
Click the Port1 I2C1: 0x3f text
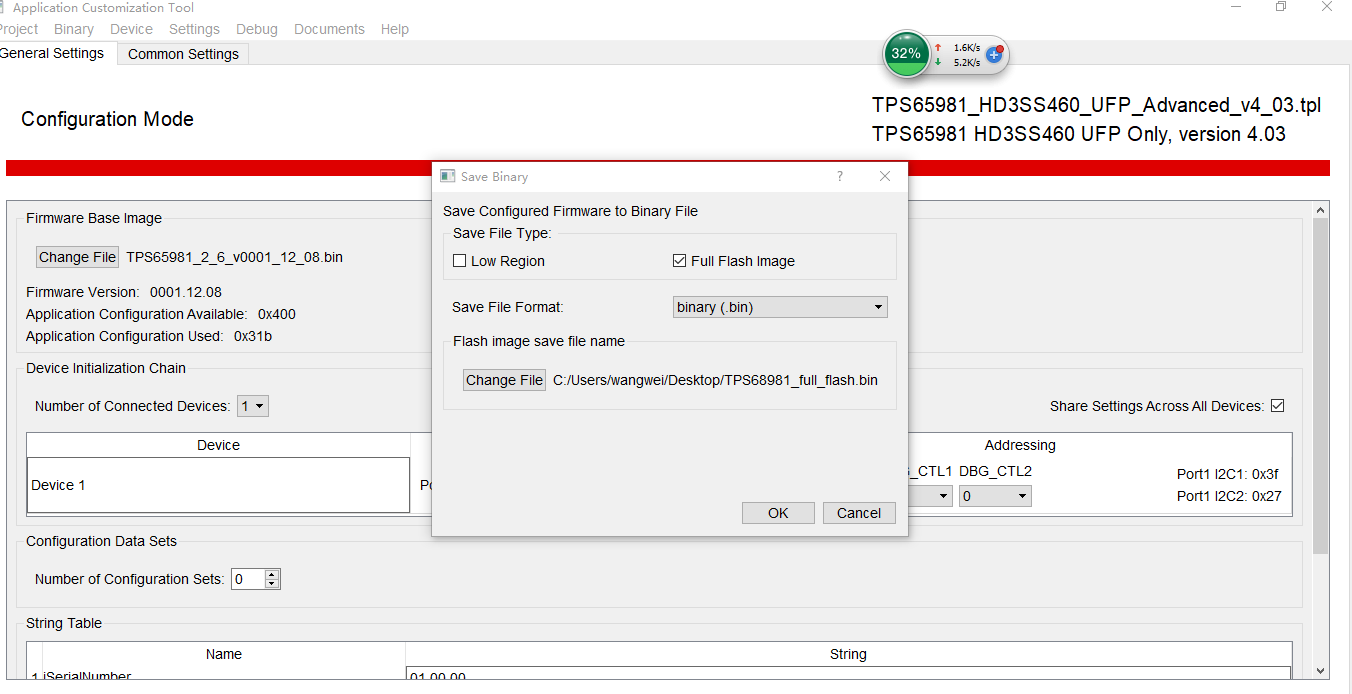click(x=1228, y=474)
